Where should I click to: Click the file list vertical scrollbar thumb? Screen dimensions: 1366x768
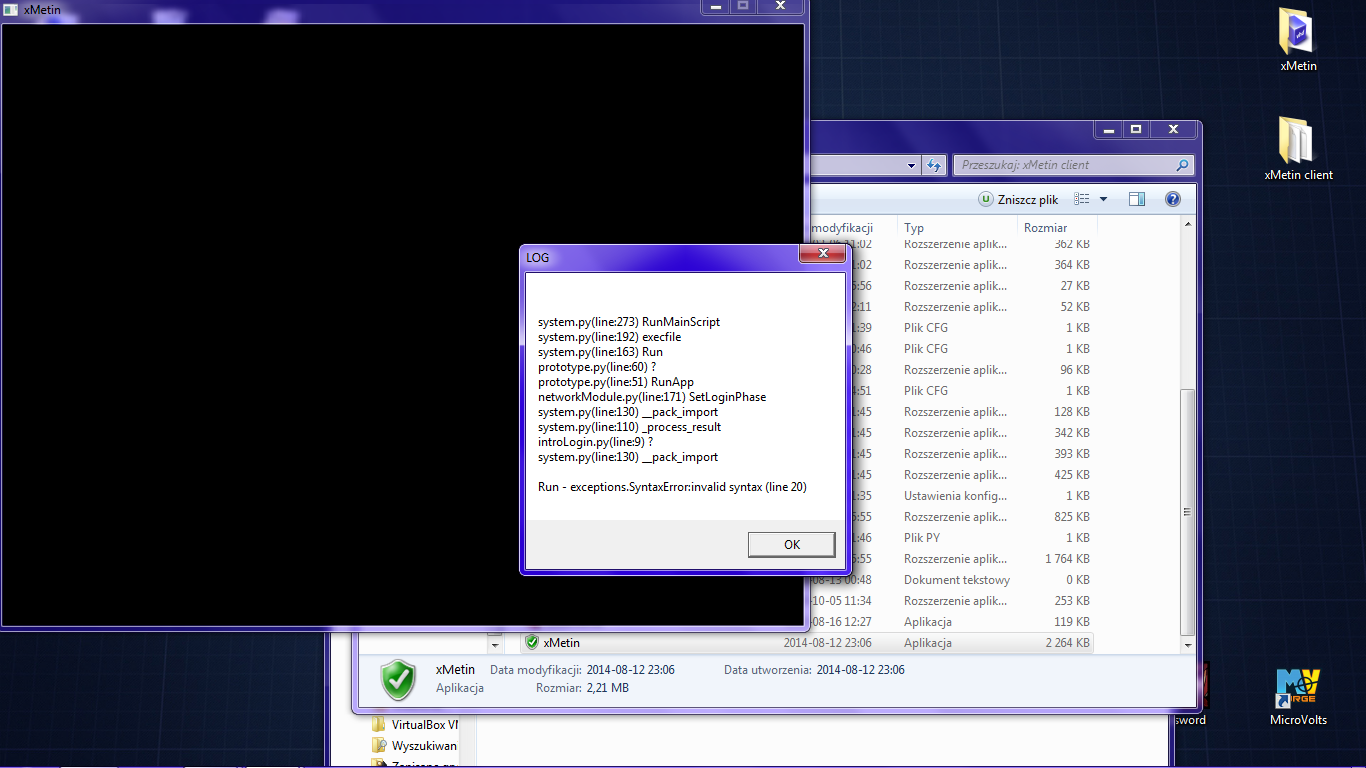[x=1188, y=511]
